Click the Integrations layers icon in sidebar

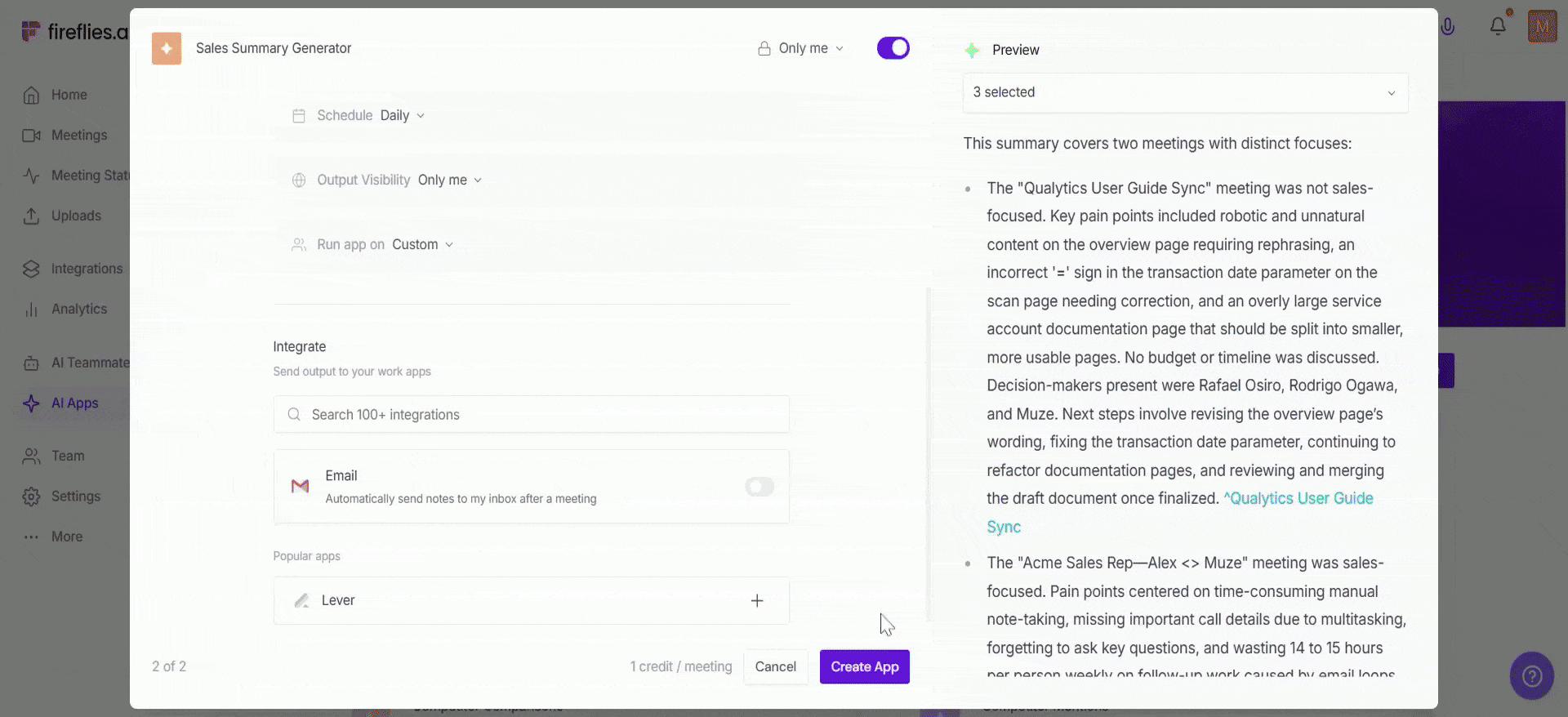click(x=31, y=269)
